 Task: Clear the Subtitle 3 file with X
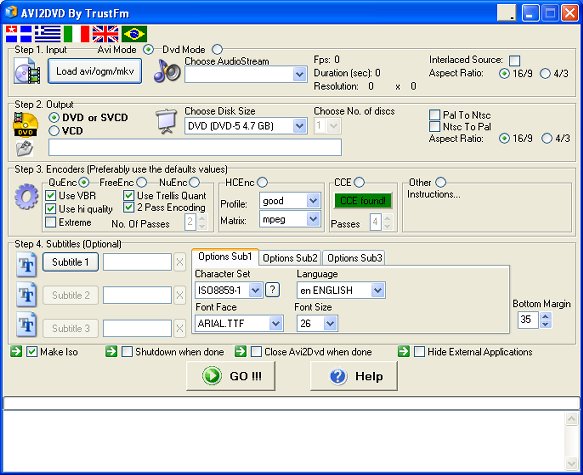[180, 329]
